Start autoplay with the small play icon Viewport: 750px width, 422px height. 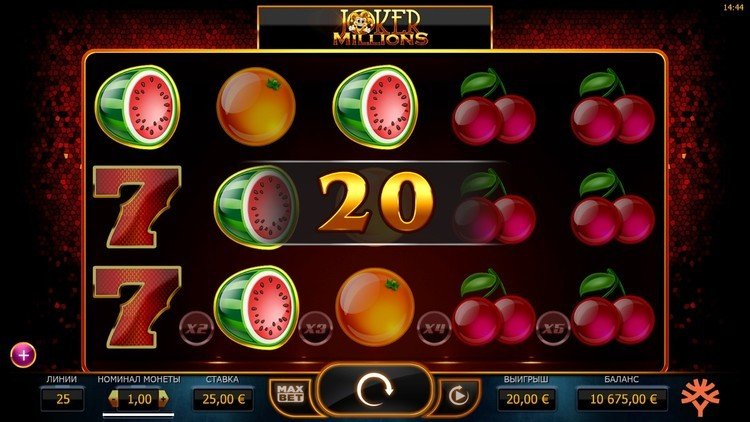click(458, 396)
